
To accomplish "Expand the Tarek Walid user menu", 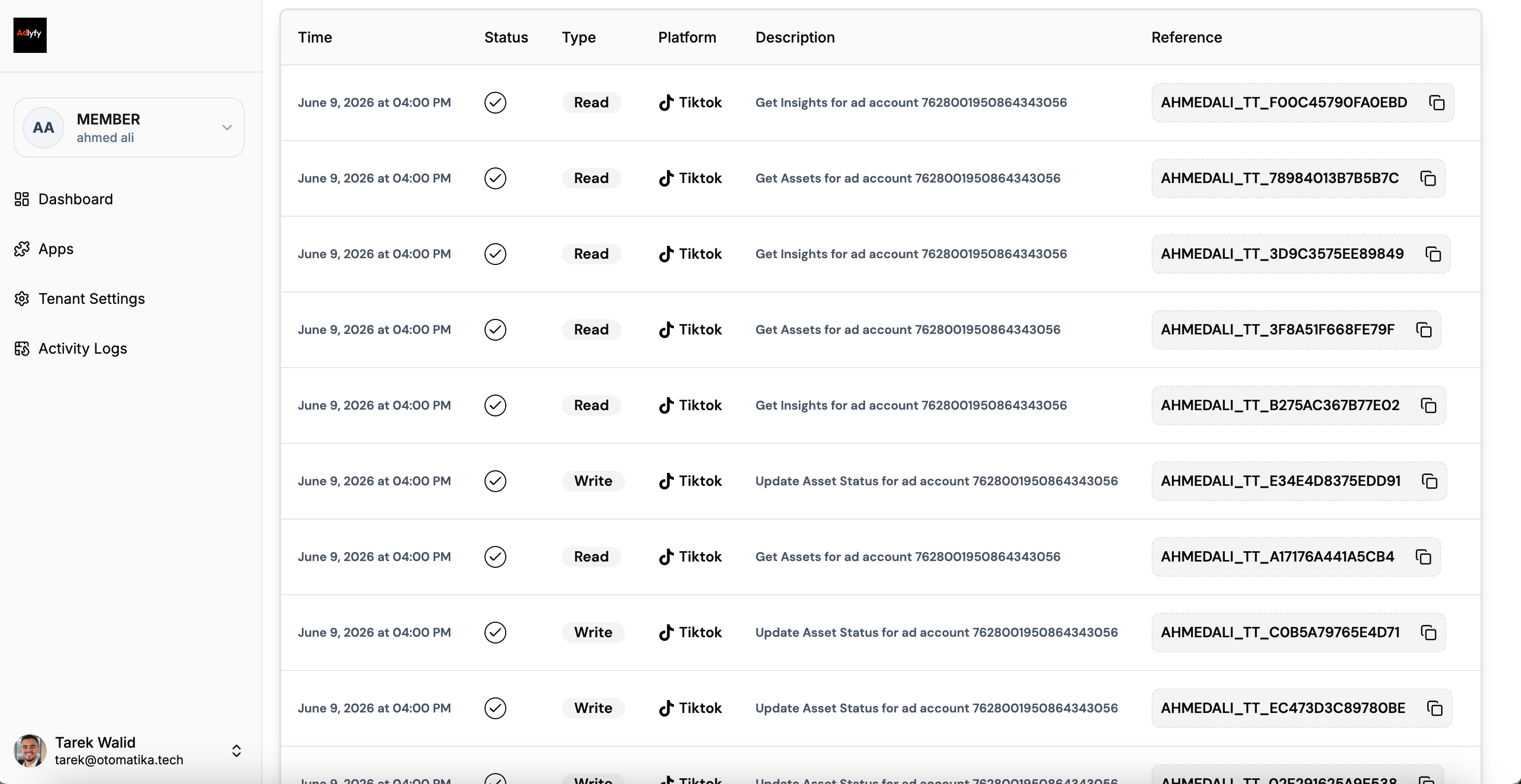I will (236, 751).
